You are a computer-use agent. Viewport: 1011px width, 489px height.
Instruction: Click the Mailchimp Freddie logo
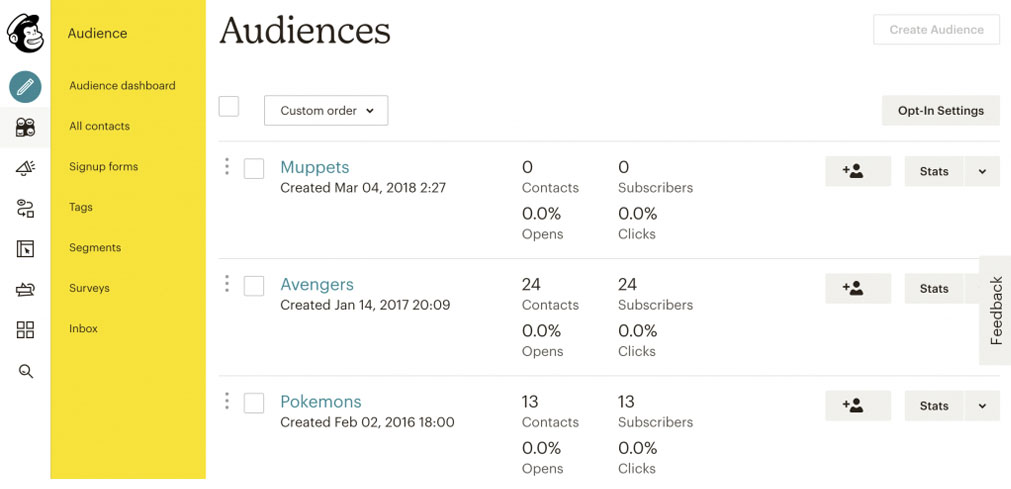tap(25, 33)
